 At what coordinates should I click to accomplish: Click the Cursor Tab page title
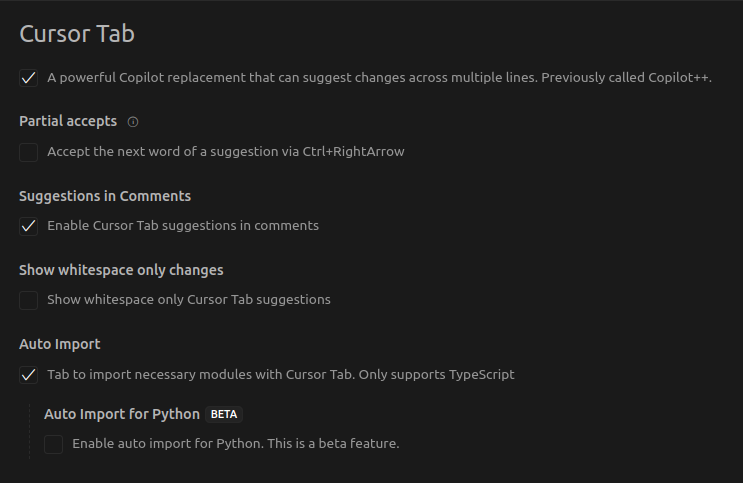point(77,34)
